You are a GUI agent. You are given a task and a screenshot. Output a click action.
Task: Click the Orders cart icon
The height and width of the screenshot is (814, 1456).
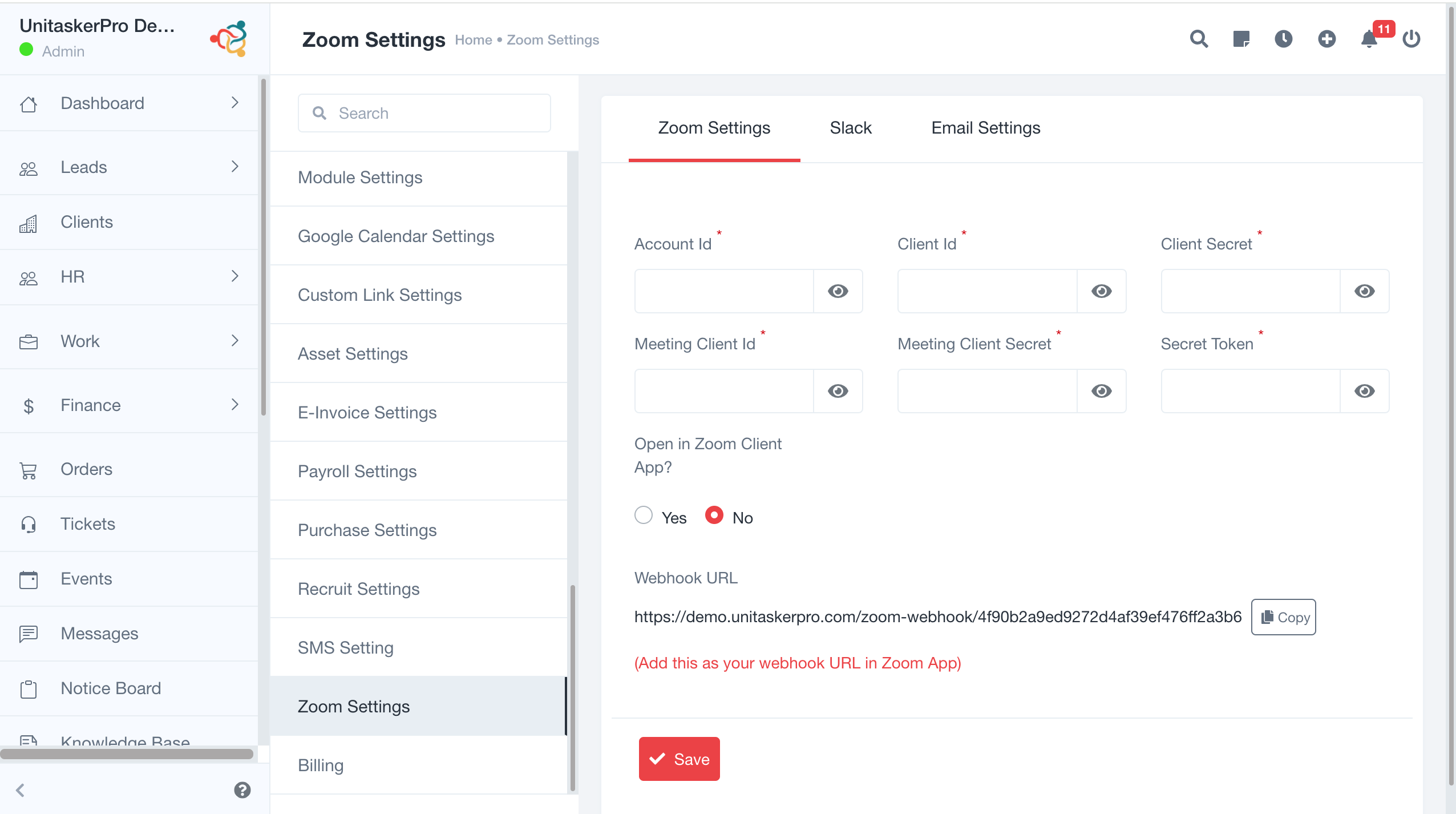click(29, 470)
